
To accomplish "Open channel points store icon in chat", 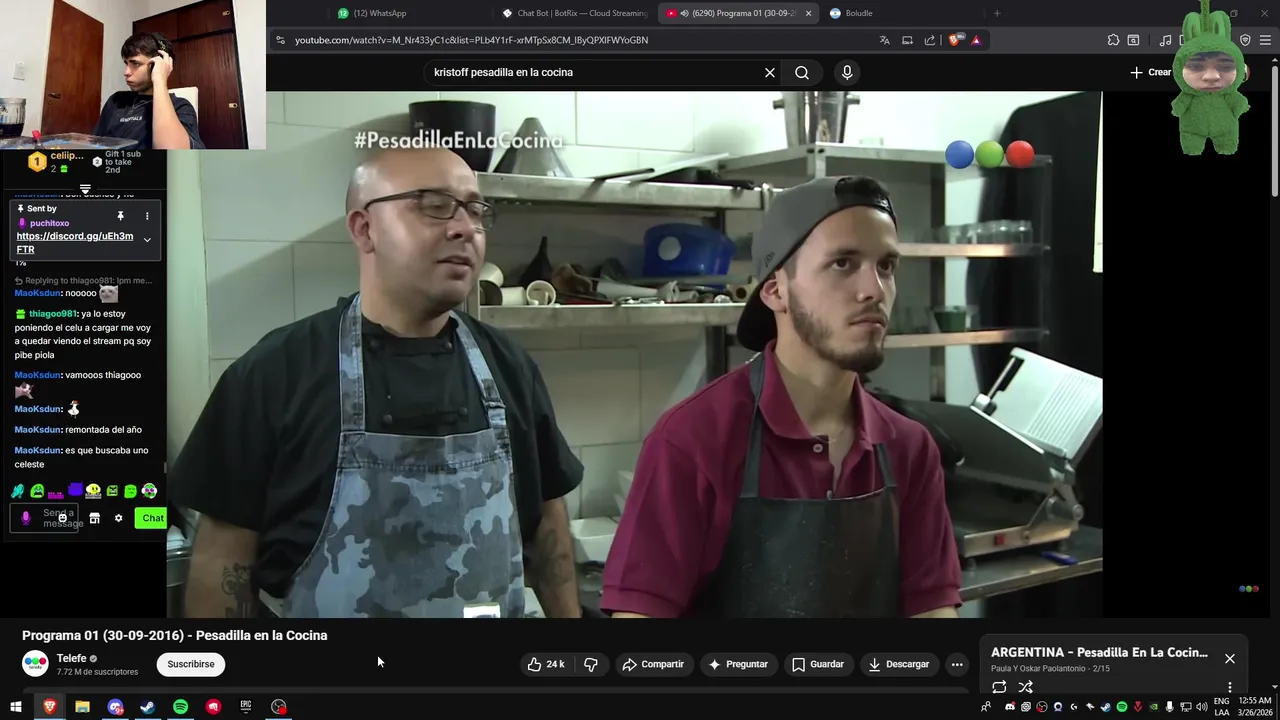I will point(94,518).
